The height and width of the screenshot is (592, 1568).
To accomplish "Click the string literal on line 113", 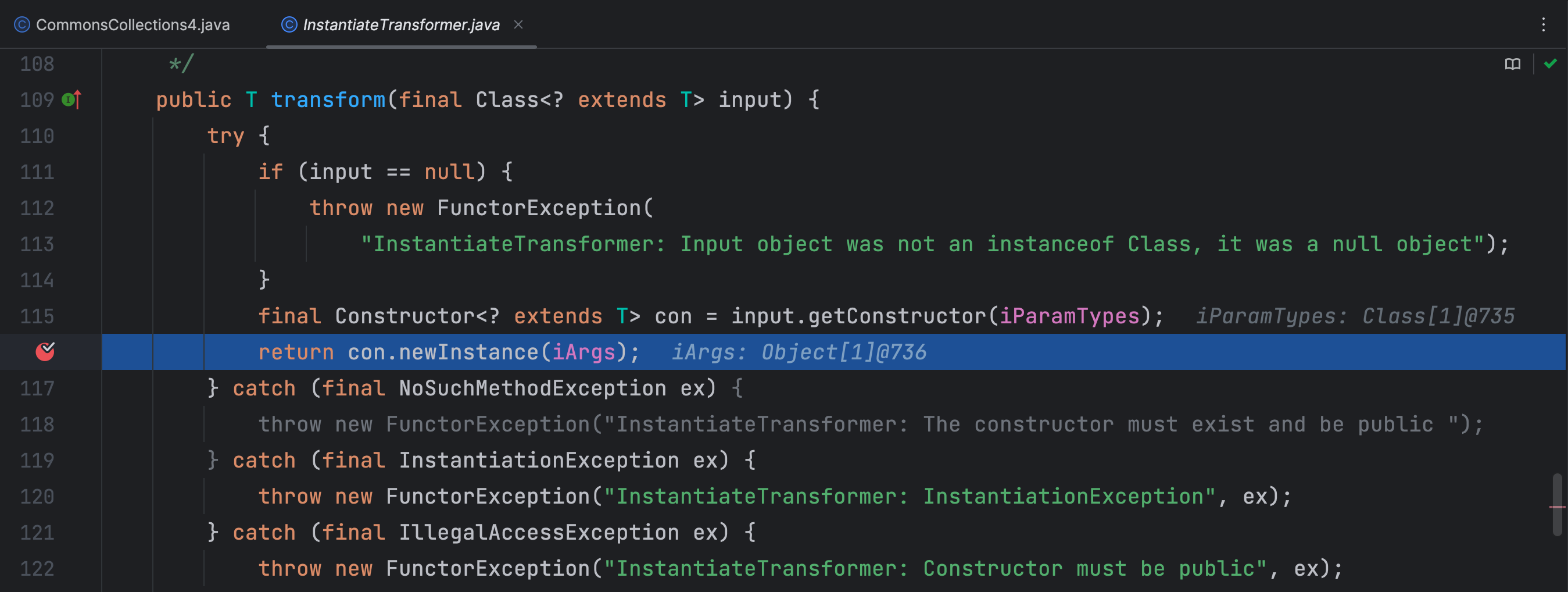I will point(922,244).
